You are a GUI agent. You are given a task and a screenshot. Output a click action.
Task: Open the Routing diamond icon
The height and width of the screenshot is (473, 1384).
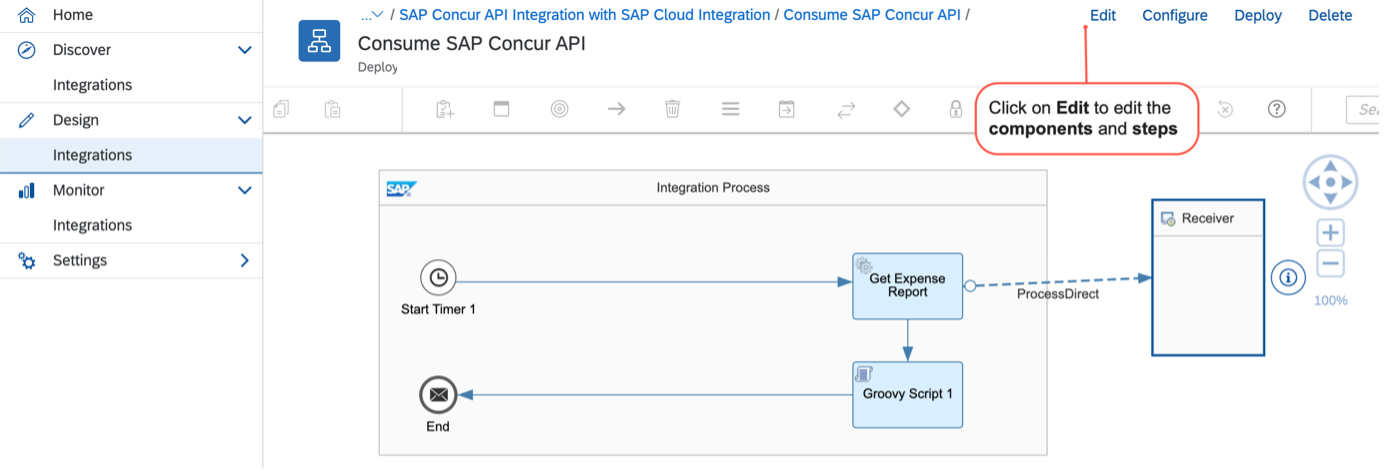click(x=902, y=108)
